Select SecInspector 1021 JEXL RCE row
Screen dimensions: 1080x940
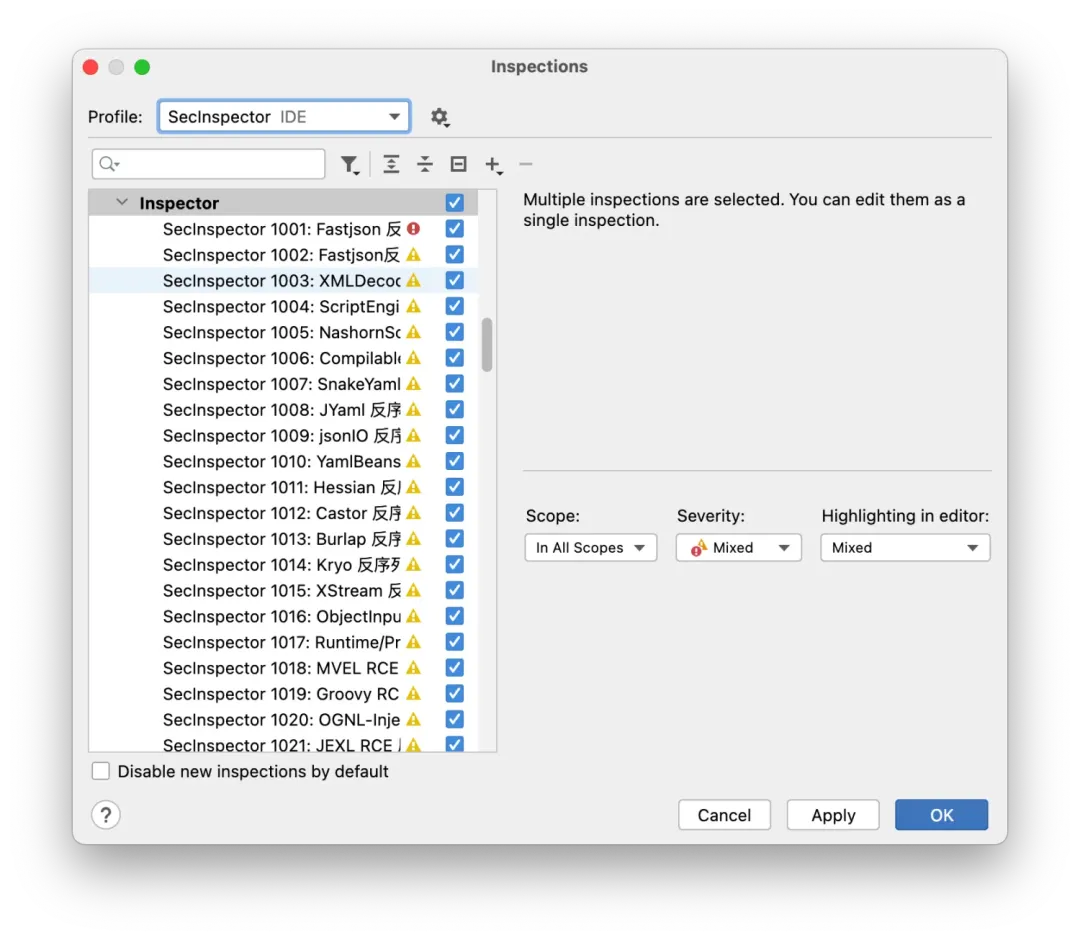[283, 743]
